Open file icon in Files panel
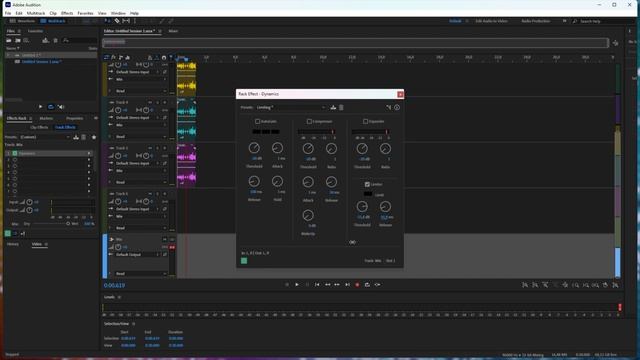 pyautogui.click(x=9, y=40)
